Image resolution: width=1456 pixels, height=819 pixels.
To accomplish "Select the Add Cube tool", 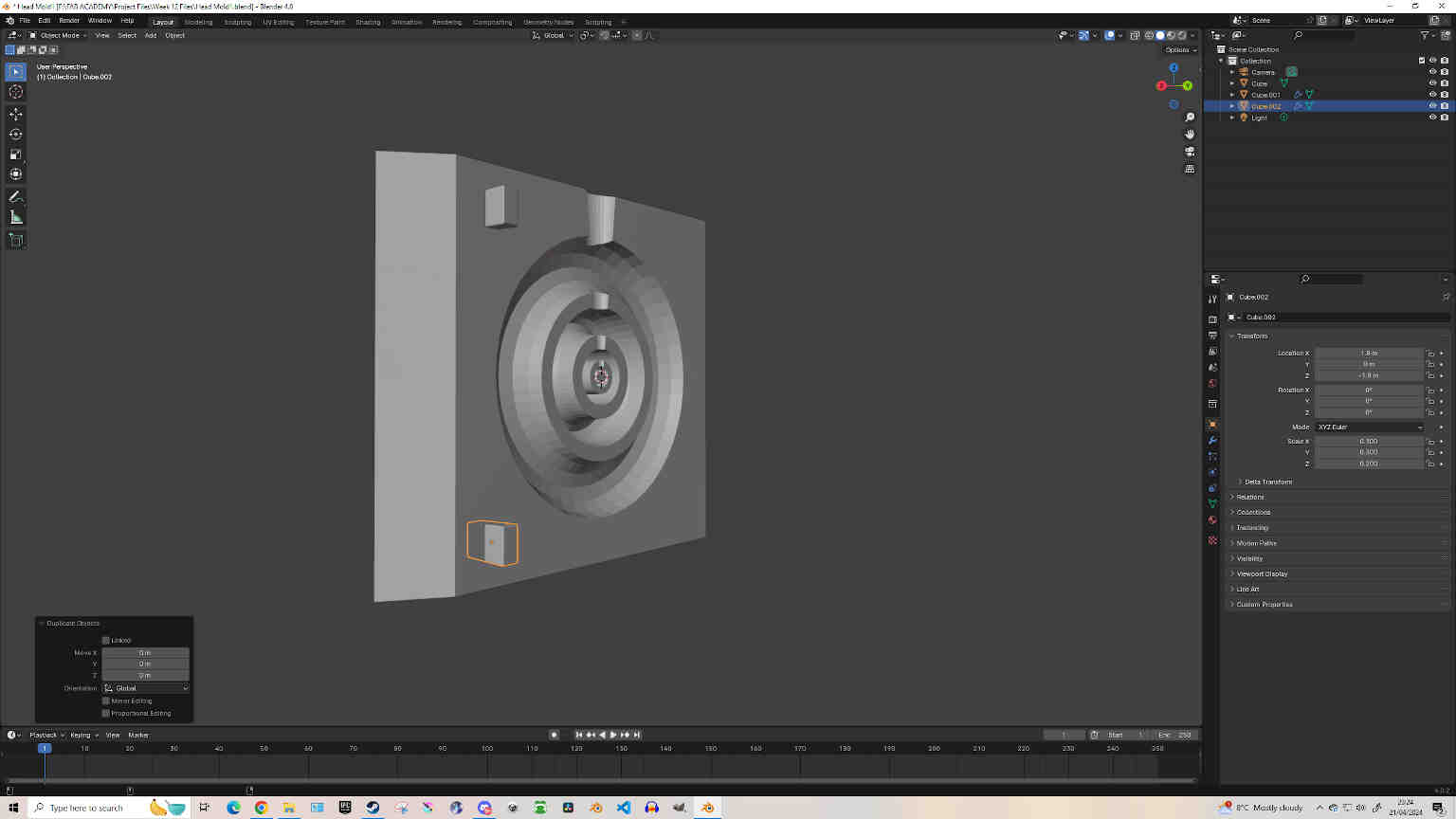I will (15, 240).
